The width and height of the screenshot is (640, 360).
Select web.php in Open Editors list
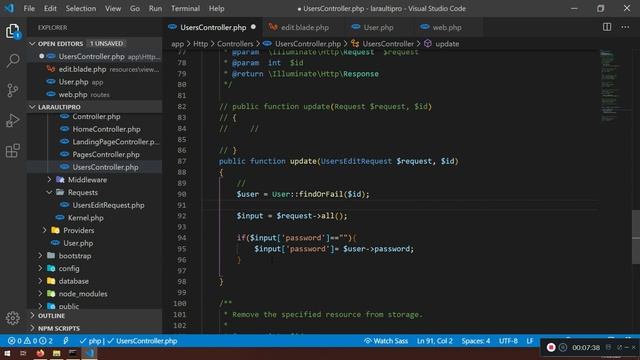[95, 94]
